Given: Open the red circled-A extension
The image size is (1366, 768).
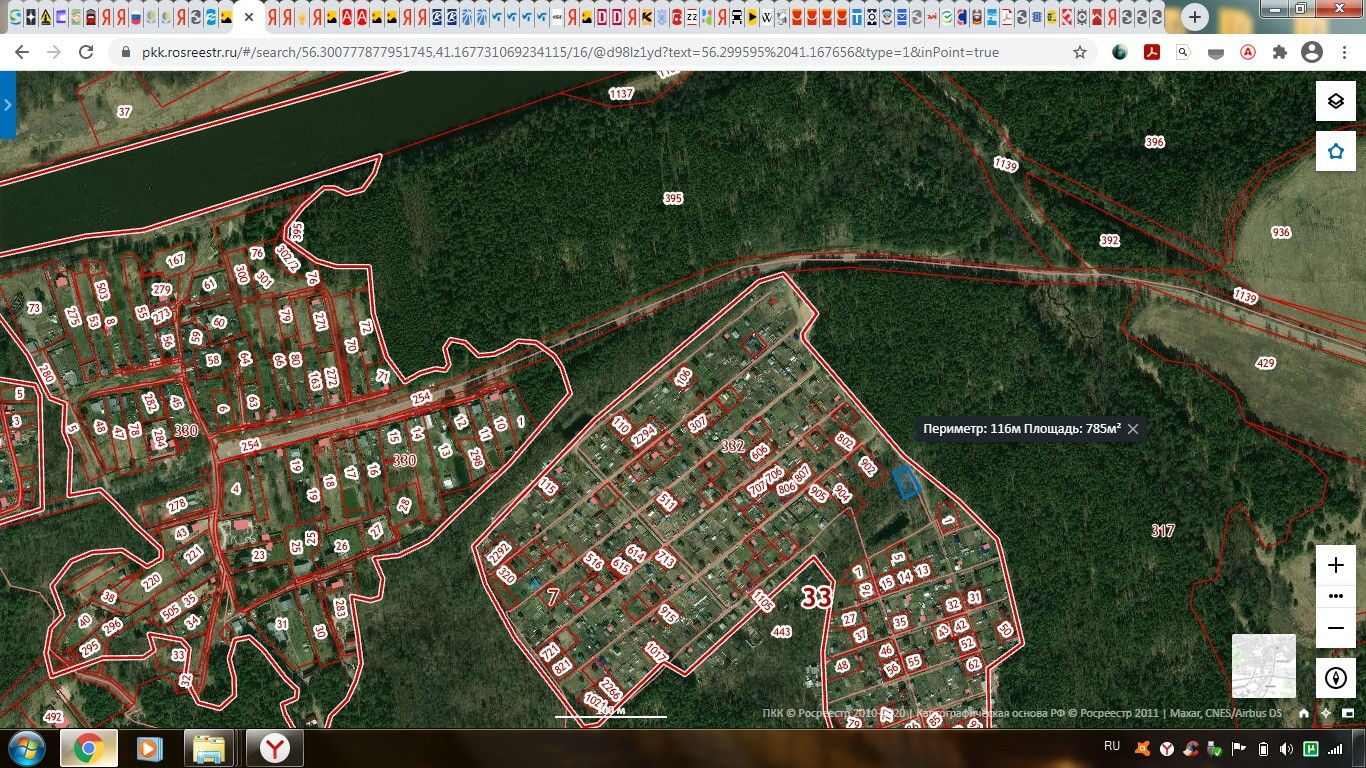Looking at the screenshot, I should point(1248,52).
